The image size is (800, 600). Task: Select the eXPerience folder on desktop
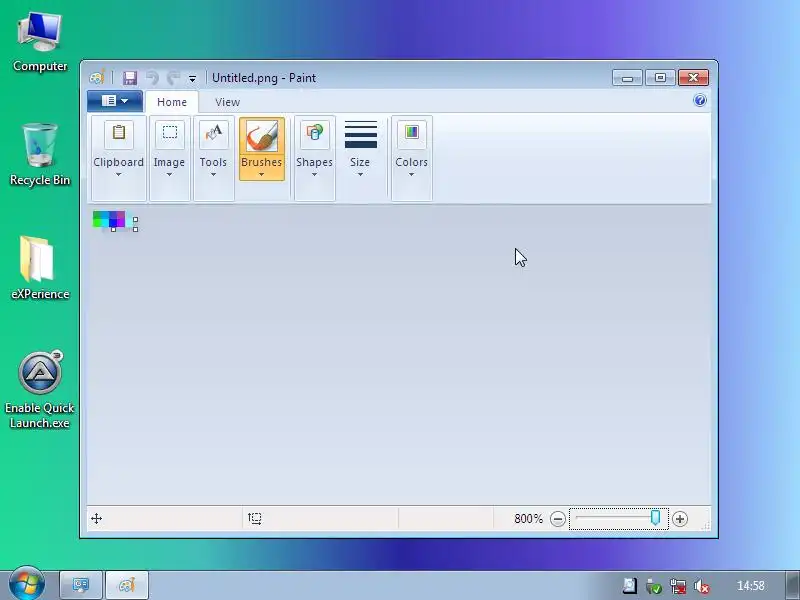pyautogui.click(x=40, y=268)
